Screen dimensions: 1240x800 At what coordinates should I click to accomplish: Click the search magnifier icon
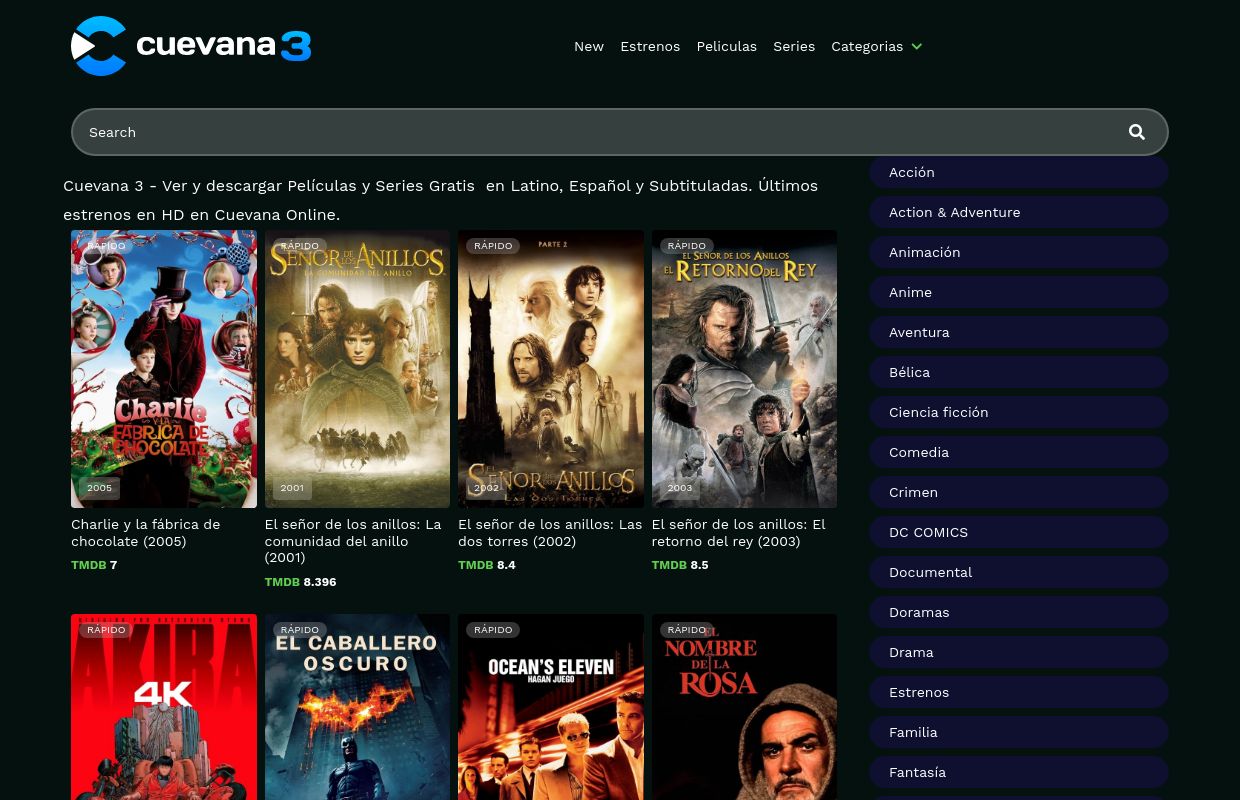[x=1137, y=132]
